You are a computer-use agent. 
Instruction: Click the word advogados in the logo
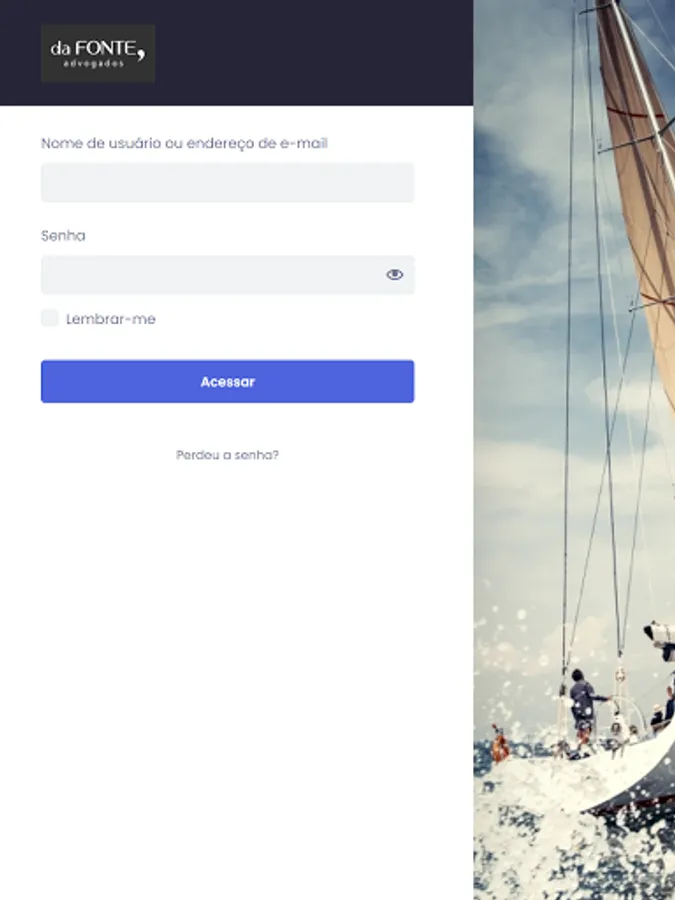pyautogui.click(x=94, y=64)
